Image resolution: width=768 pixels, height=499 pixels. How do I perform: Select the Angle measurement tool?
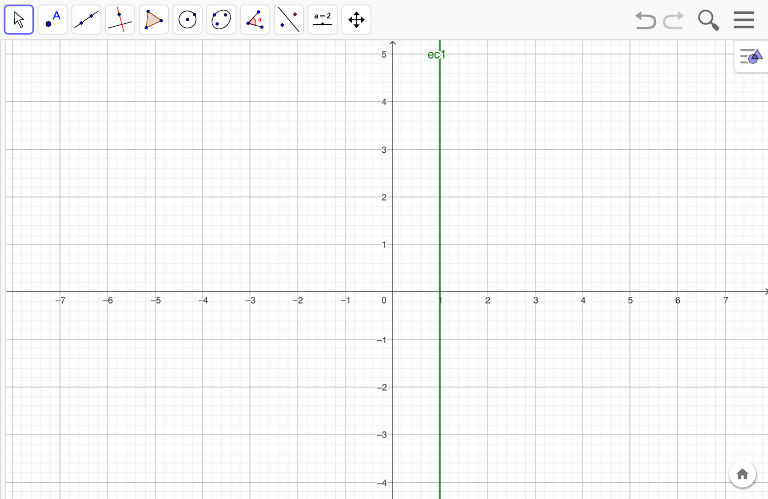click(x=255, y=20)
